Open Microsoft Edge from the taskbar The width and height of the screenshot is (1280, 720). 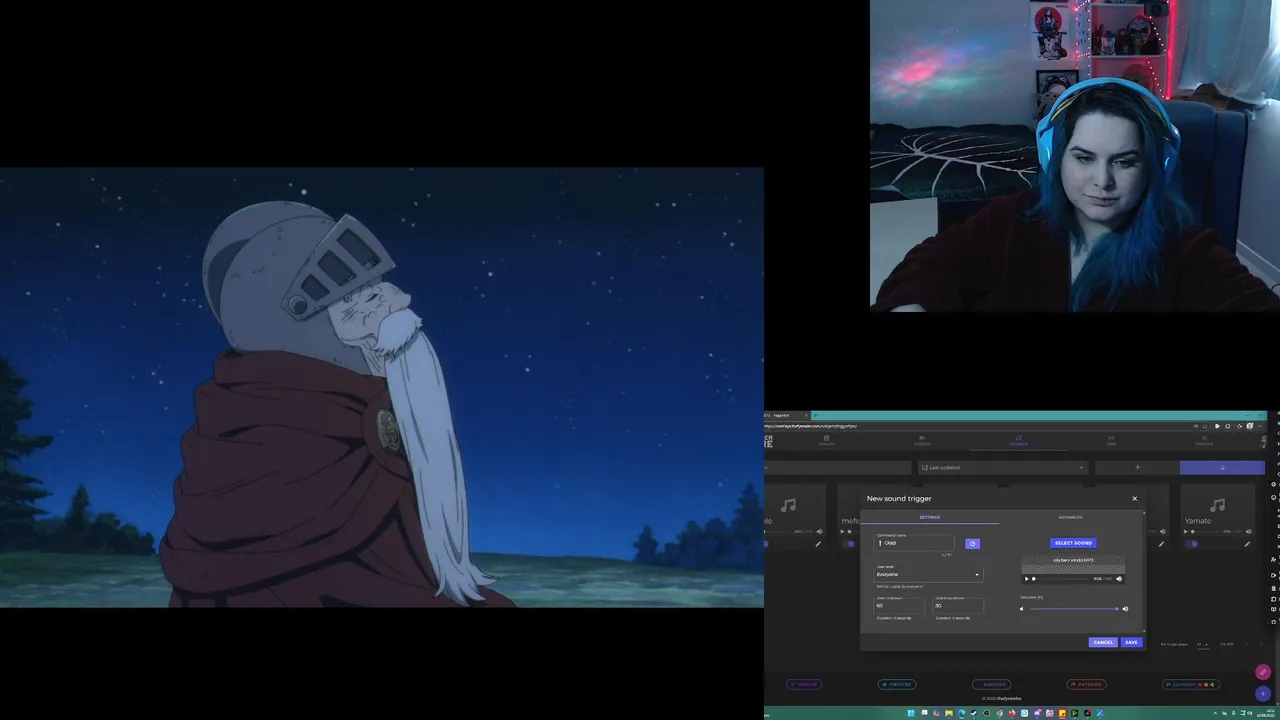coord(961,713)
